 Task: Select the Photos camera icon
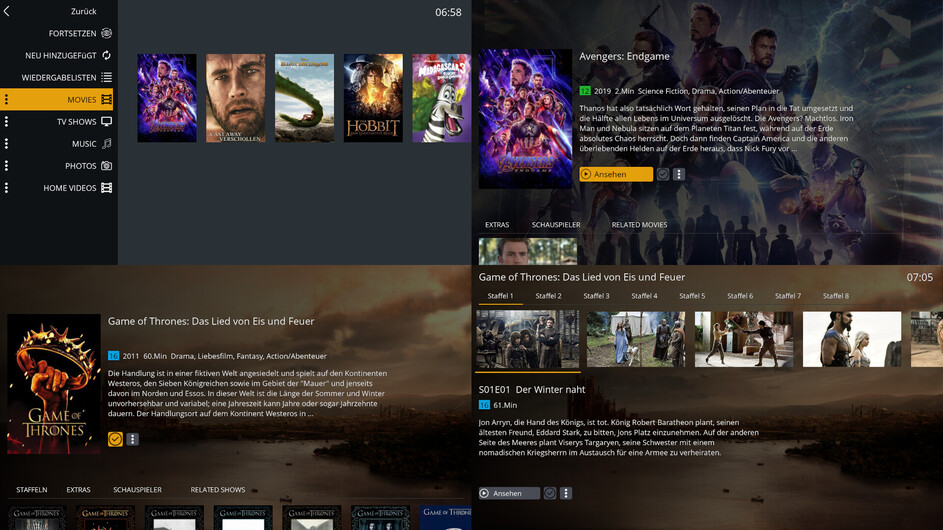click(106, 165)
